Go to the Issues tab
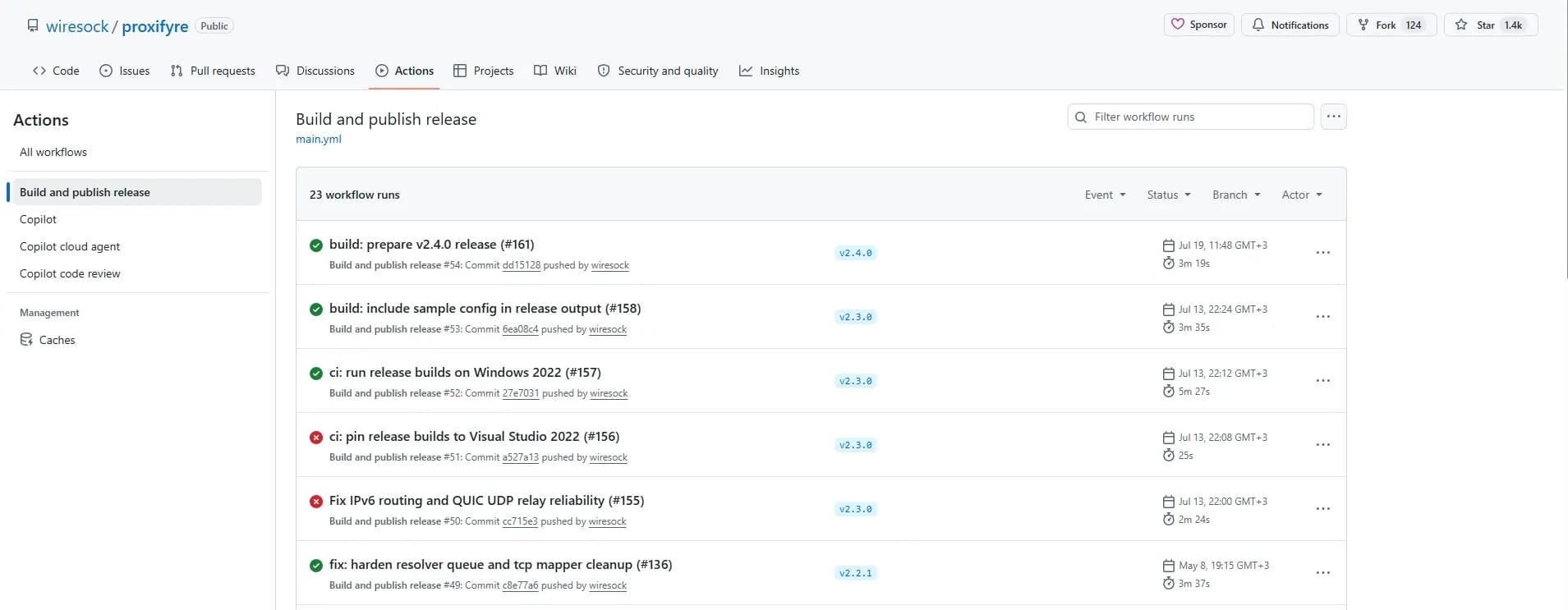The width and height of the screenshot is (1568, 610). pos(125,71)
